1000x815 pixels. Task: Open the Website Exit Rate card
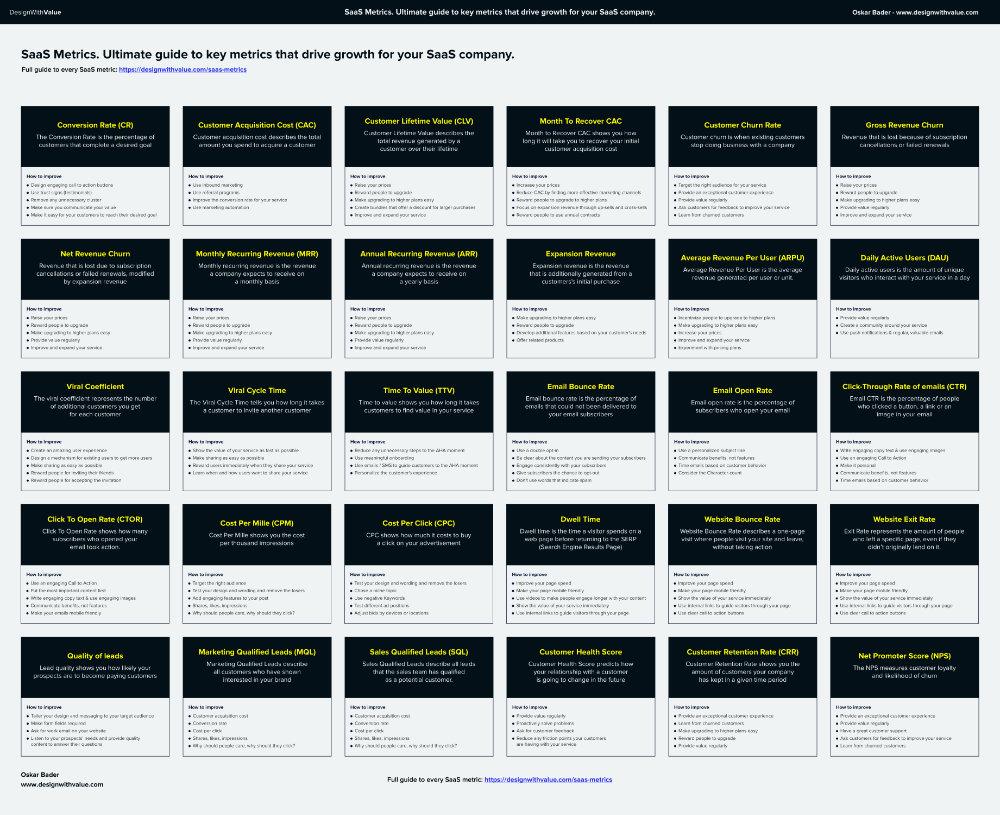pyautogui.click(x=904, y=518)
